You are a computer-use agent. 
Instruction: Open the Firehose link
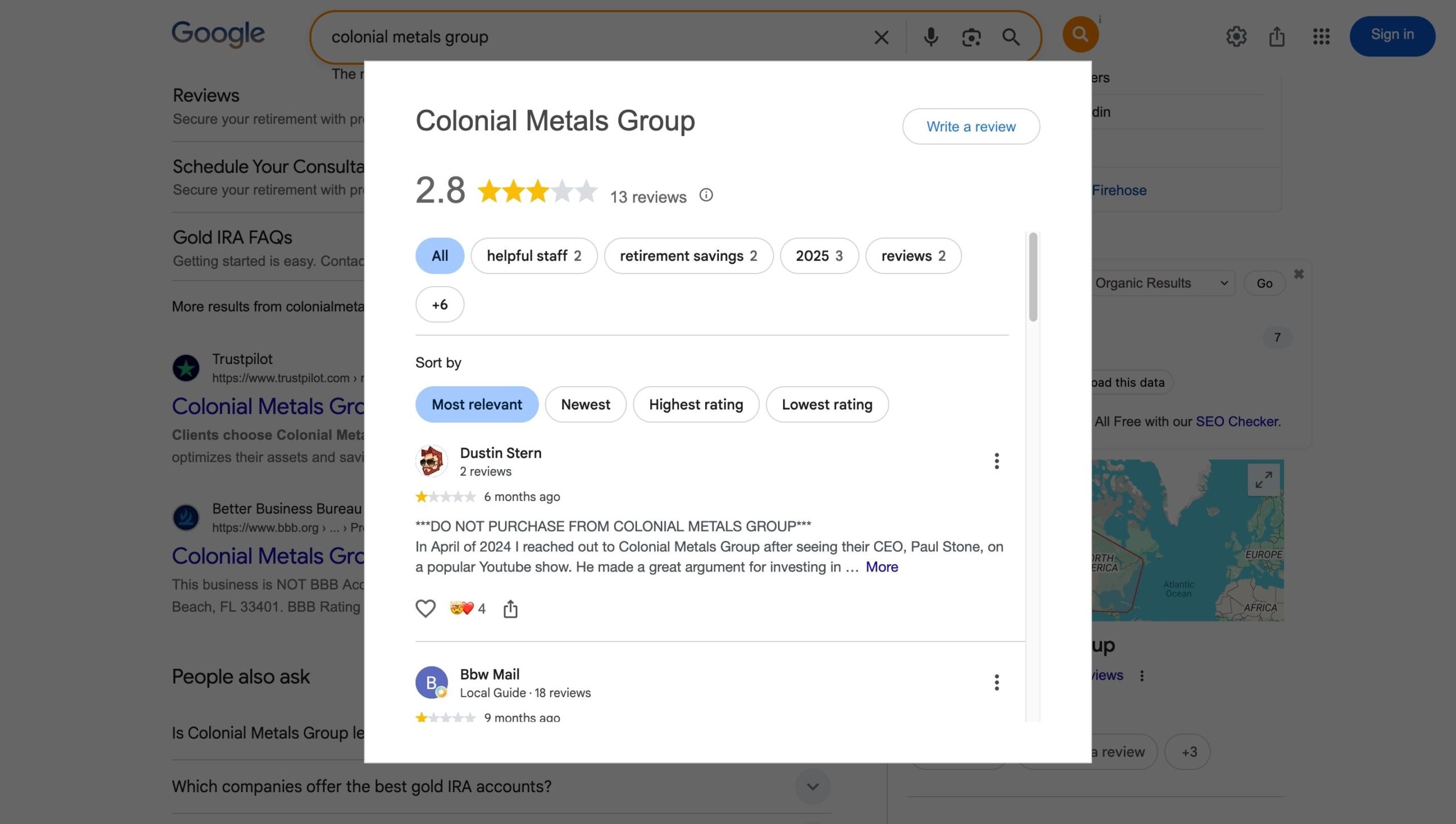(1119, 191)
